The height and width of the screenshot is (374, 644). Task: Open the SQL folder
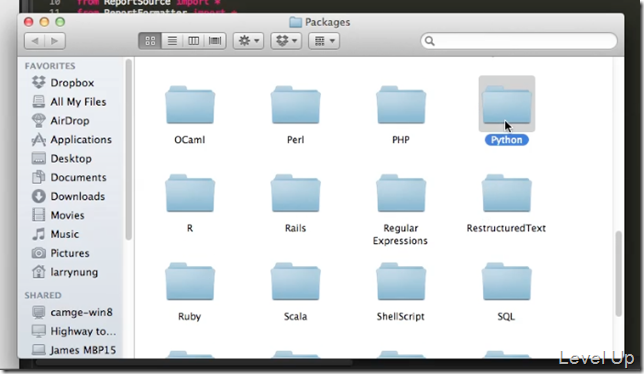[506, 282]
